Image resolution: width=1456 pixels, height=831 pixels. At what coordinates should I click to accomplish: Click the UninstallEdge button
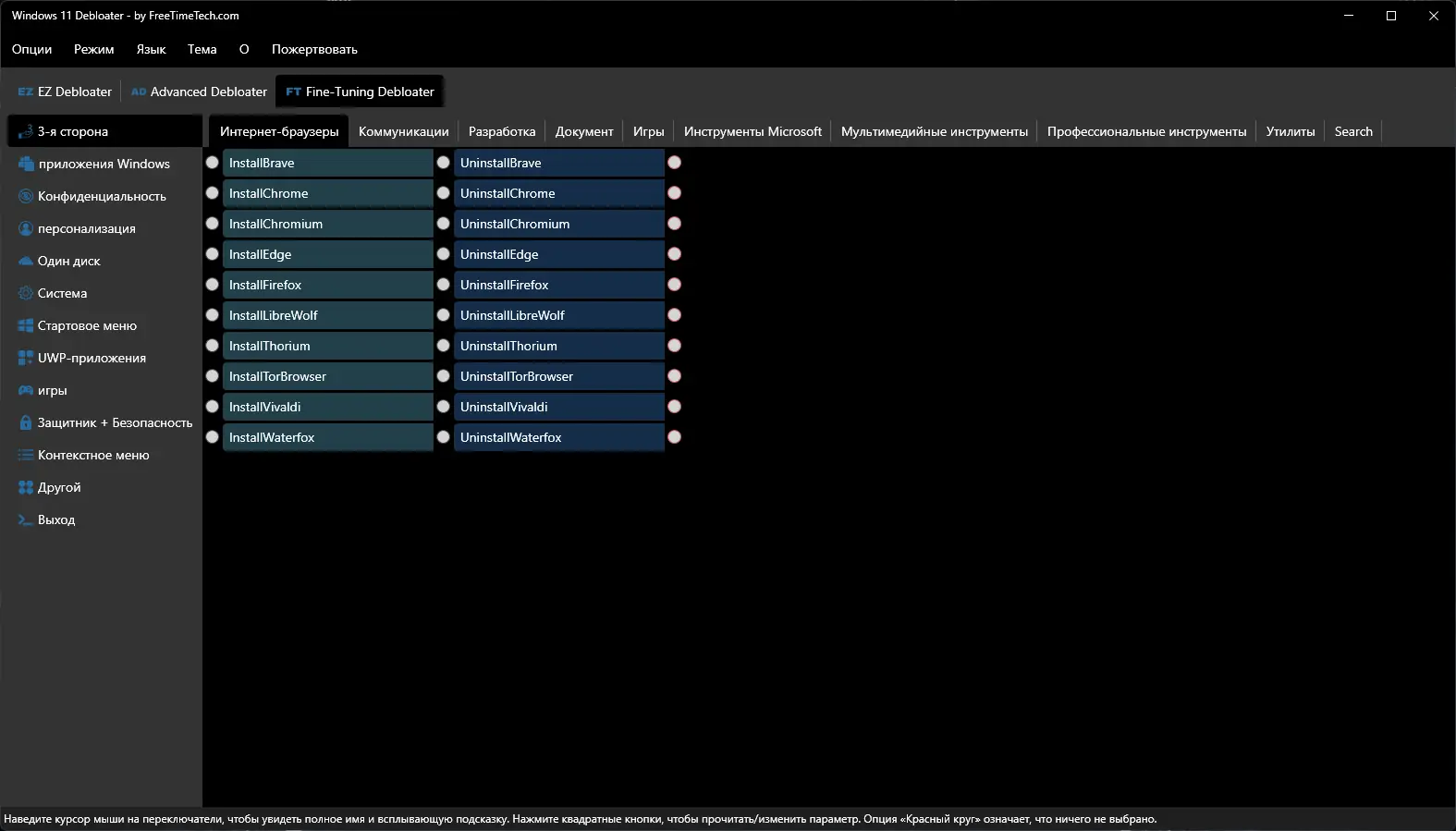tap(559, 254)
